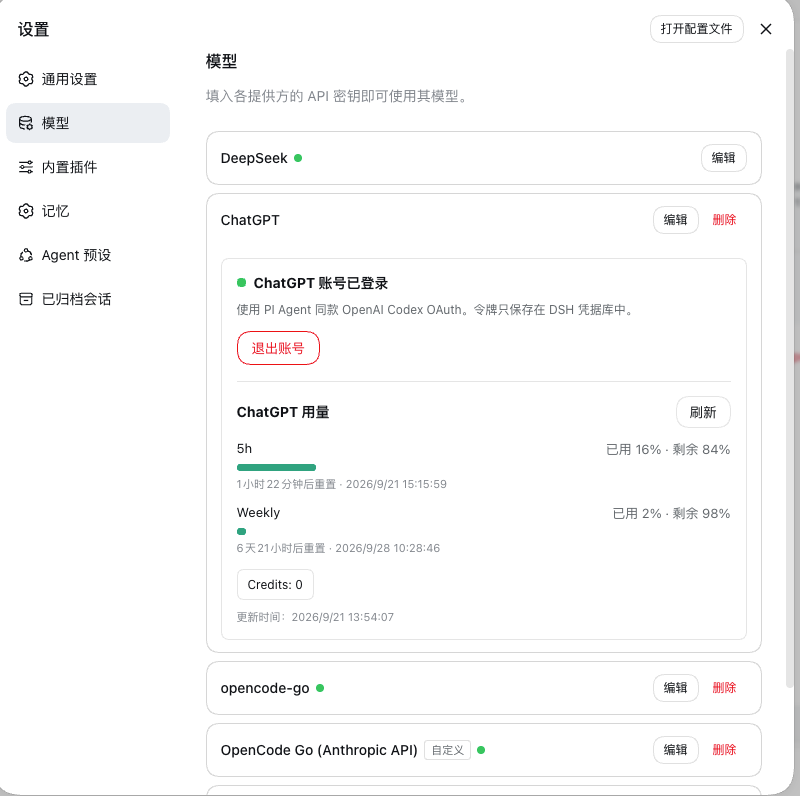Click OpenCode Go (Anthropic API) status dot
Image resolution: width=800 pixels, height=796 pixels.
pyautogui.click(x=481, y=750)
